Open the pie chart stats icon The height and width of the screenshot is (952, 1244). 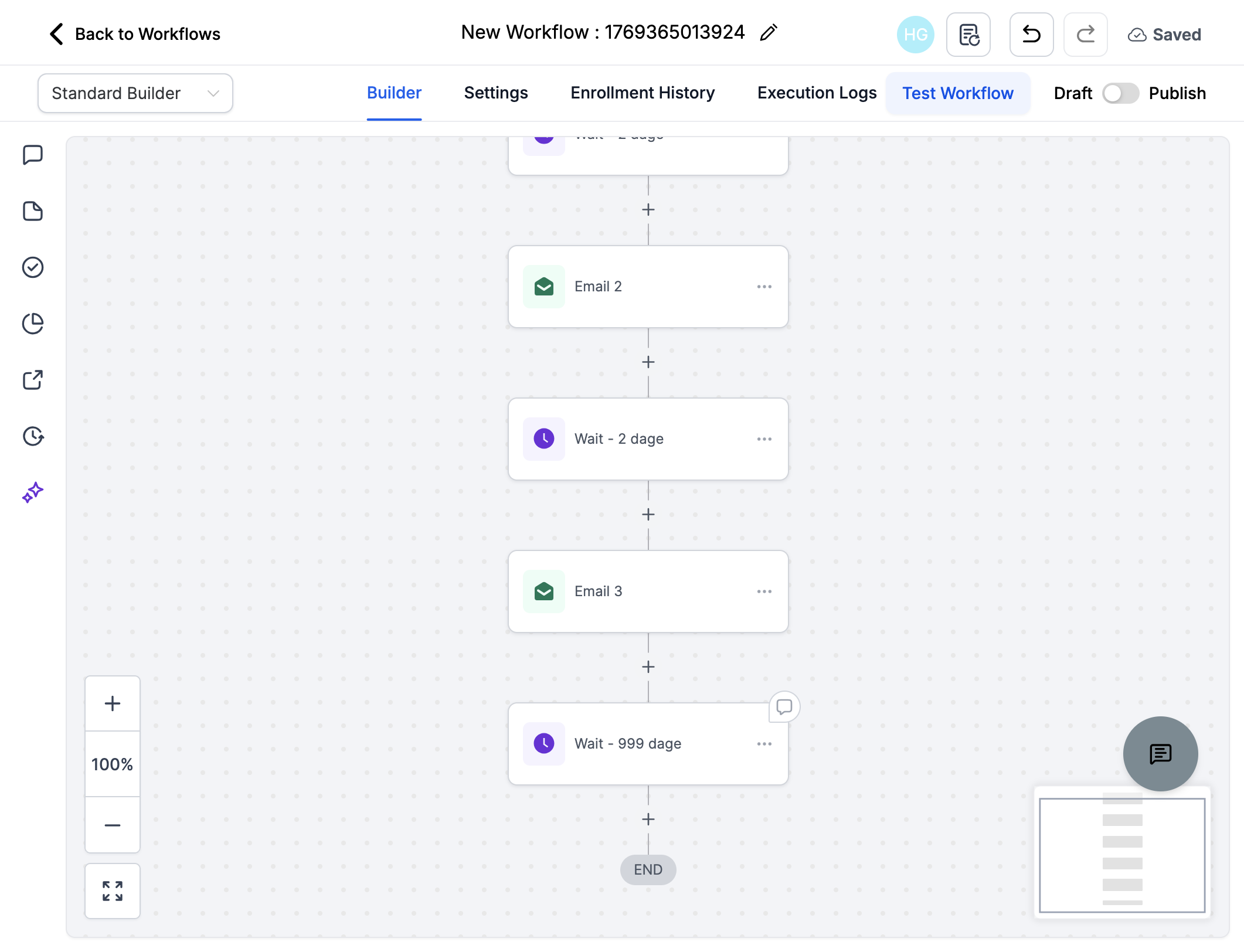tap(33, 324)
